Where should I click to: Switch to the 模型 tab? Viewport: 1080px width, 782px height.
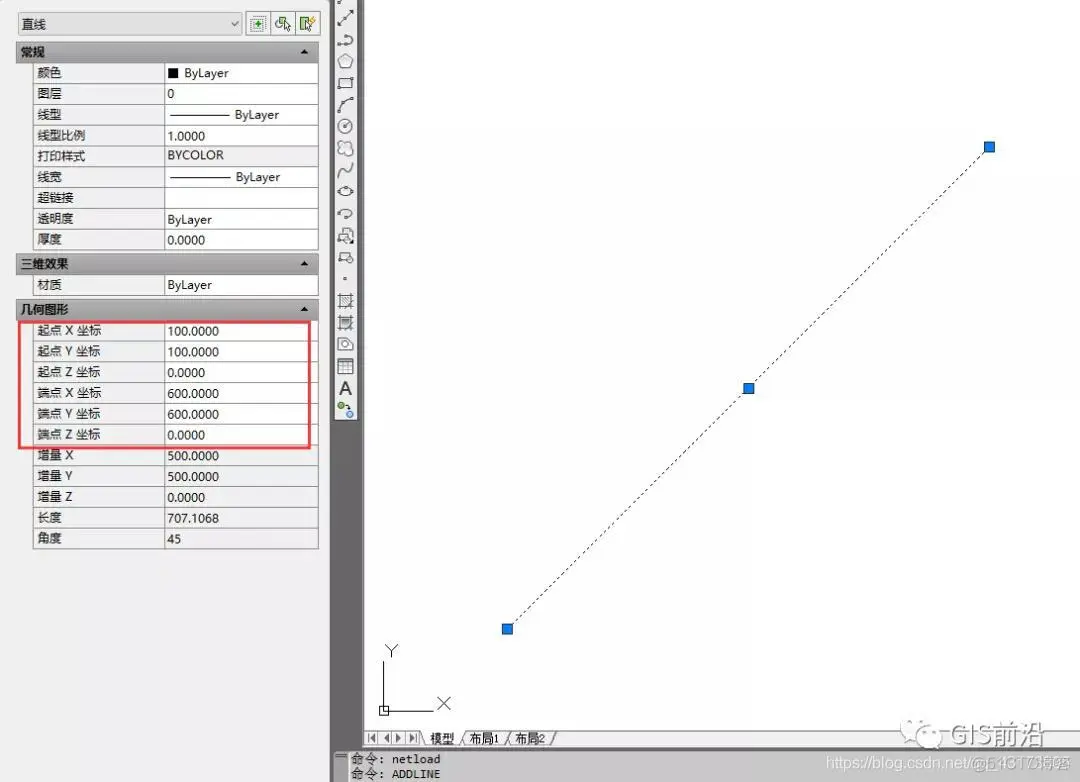click(x=442, y=739)
